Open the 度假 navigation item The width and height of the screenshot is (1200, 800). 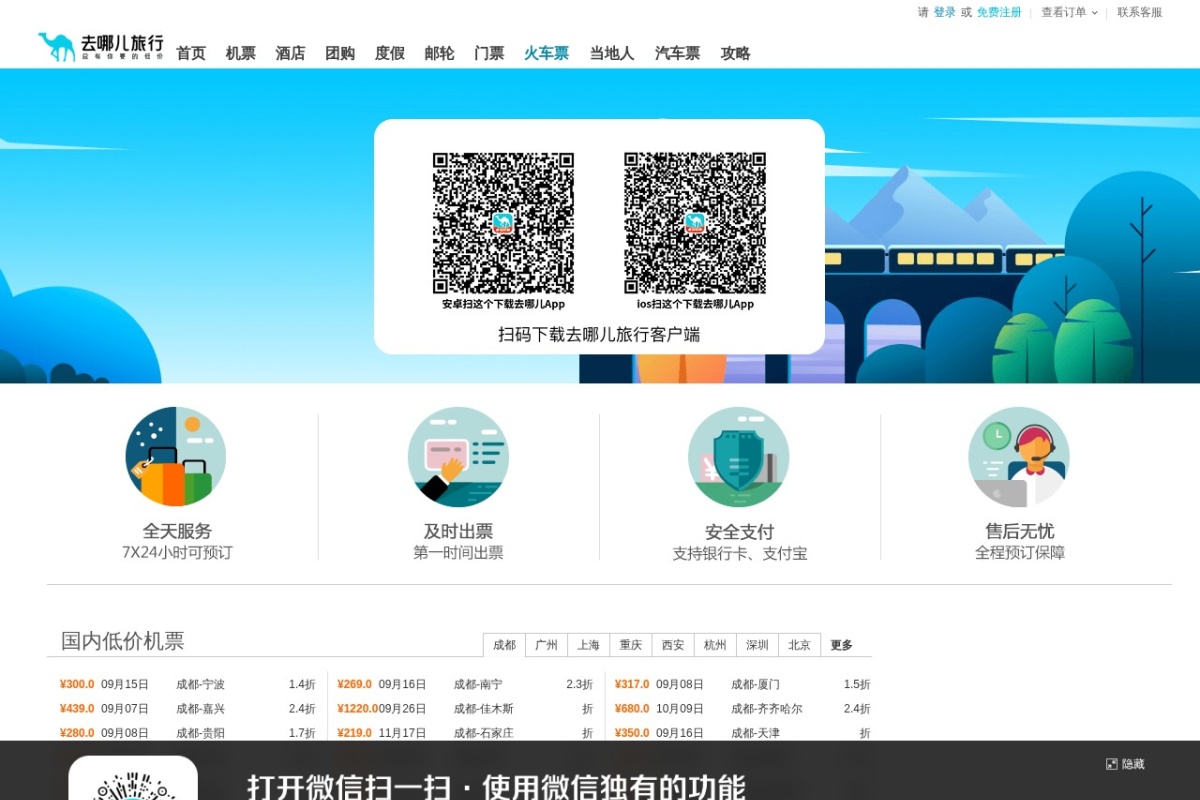390,53
